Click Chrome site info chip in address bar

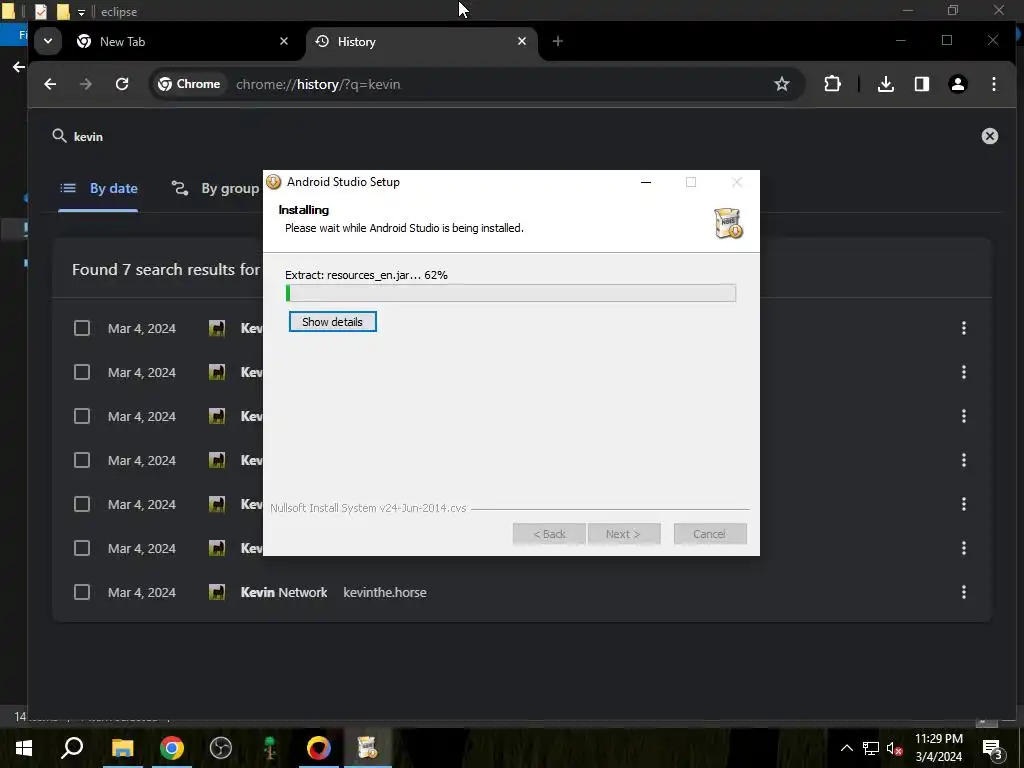coord(189,84)
